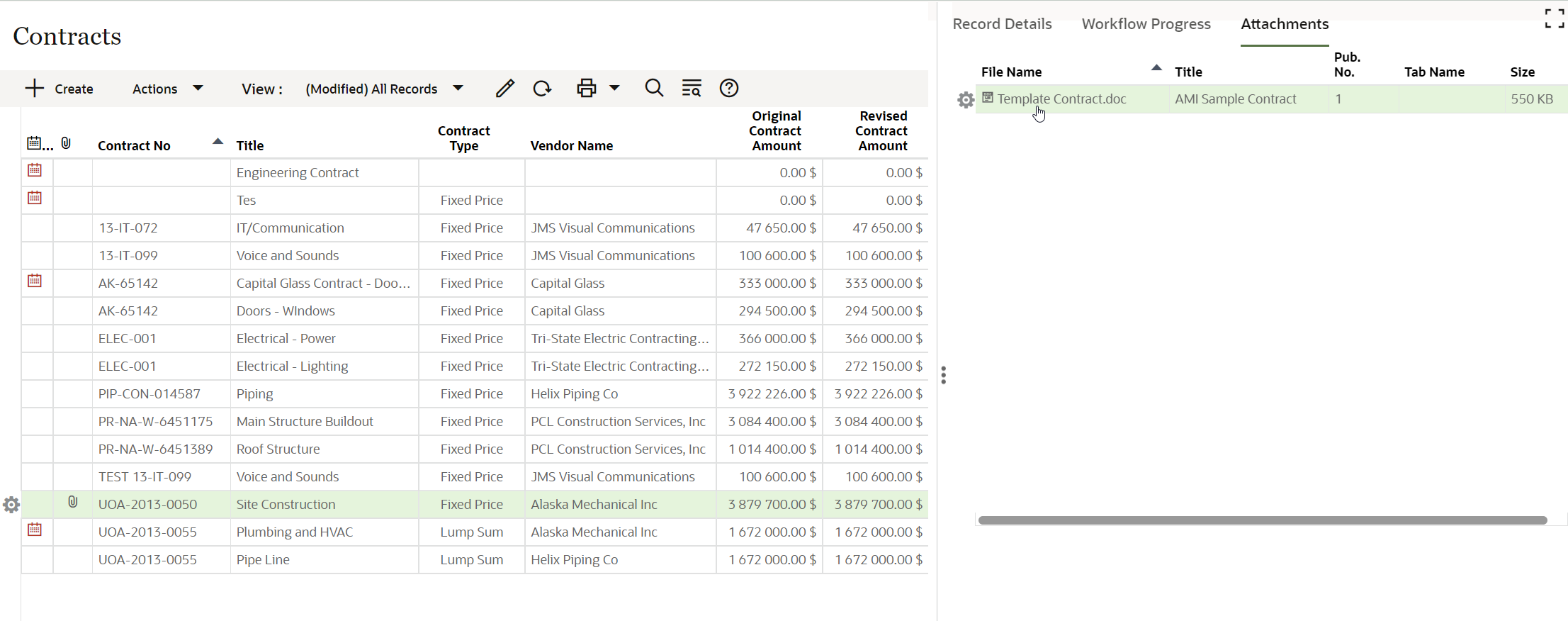Click paperclip icon on Site Construction row

pos(72,503)
